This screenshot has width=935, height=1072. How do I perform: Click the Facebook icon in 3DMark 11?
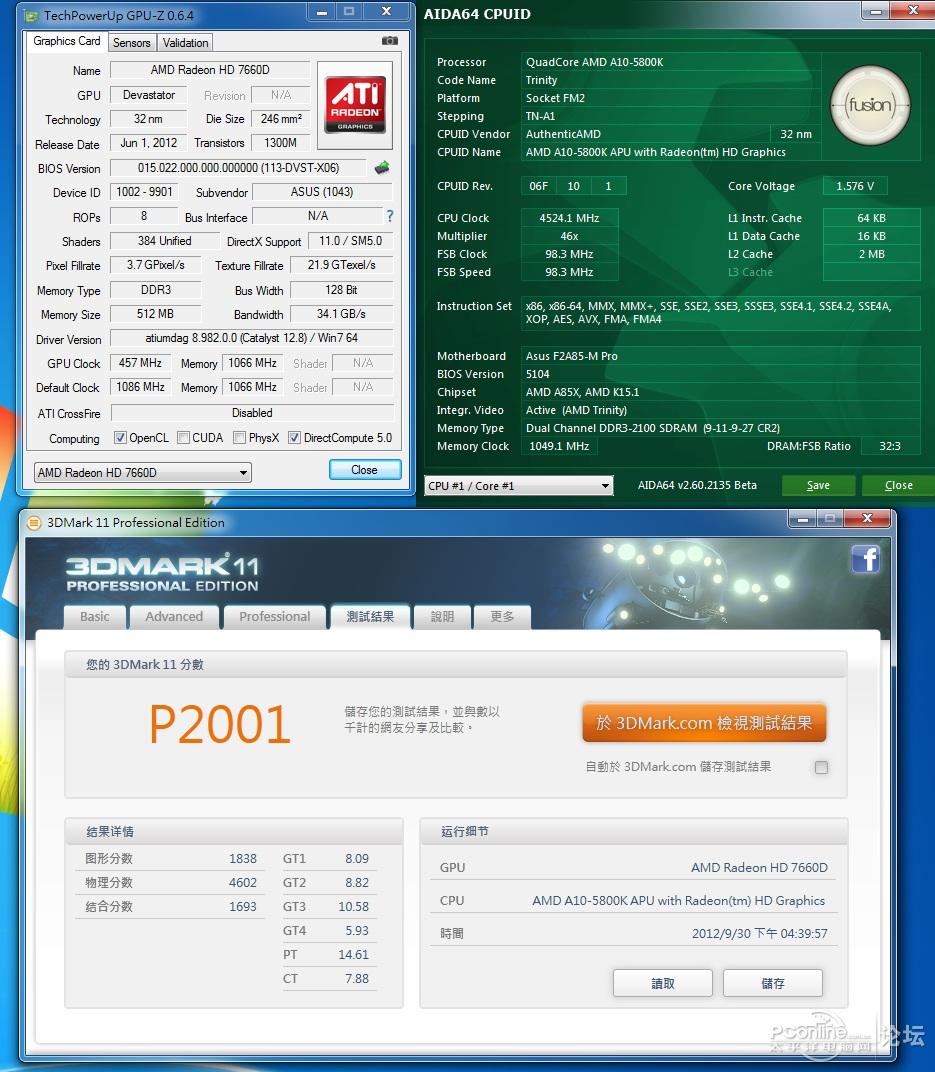pos(865,559)
